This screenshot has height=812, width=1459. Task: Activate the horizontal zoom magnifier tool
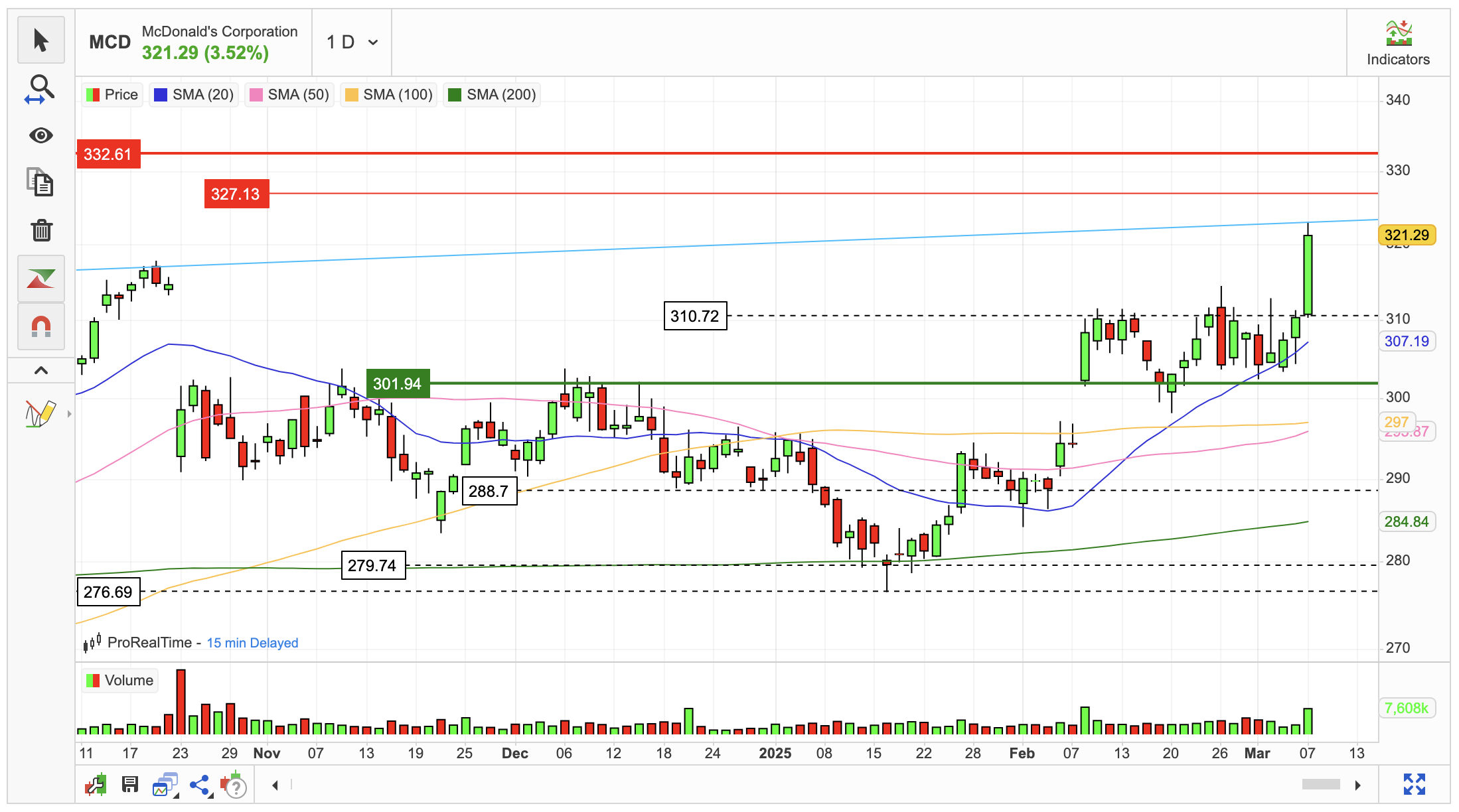coord(41,88)
